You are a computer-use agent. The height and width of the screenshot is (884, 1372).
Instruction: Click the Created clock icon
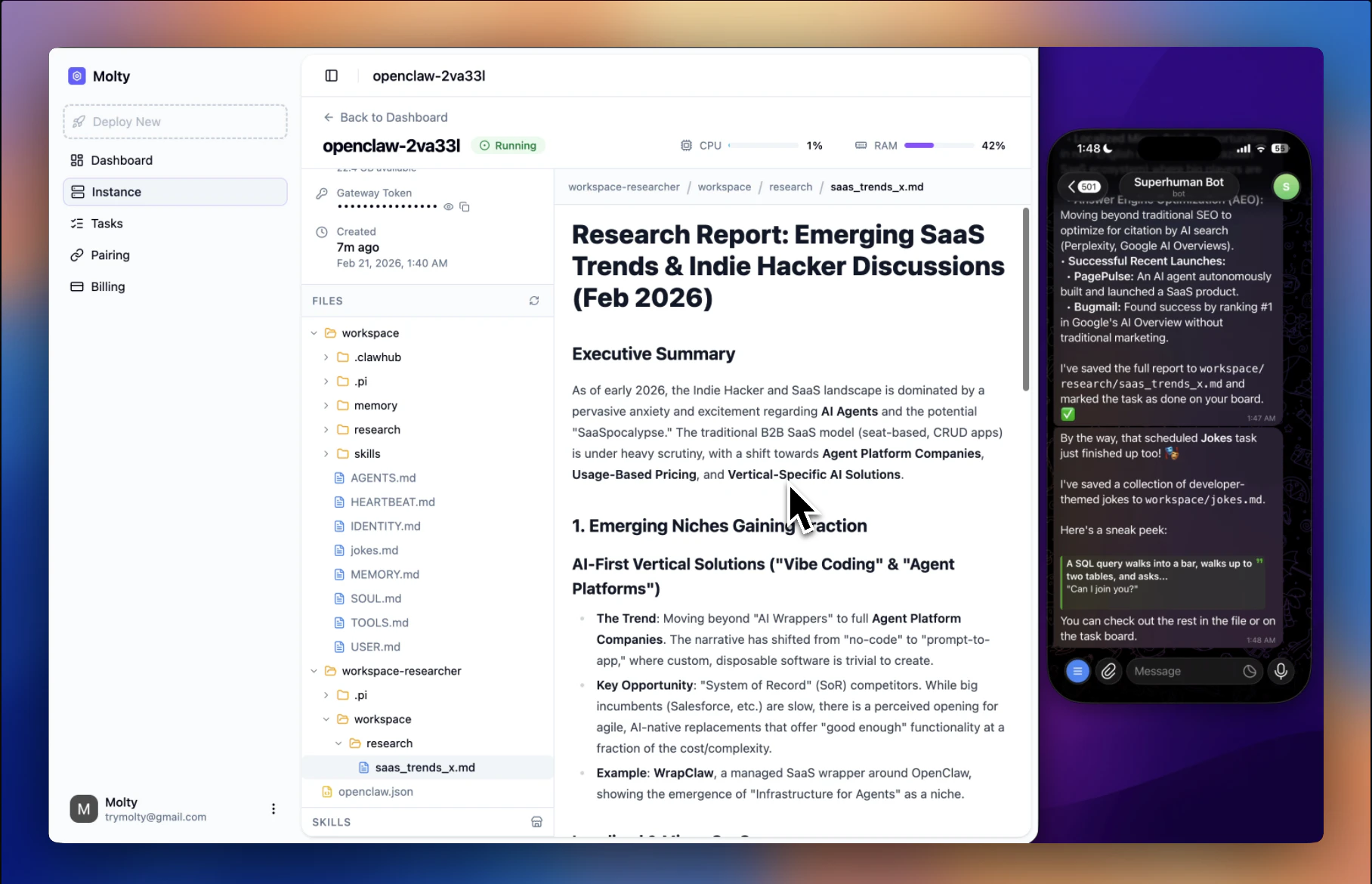tap(322, 232)
